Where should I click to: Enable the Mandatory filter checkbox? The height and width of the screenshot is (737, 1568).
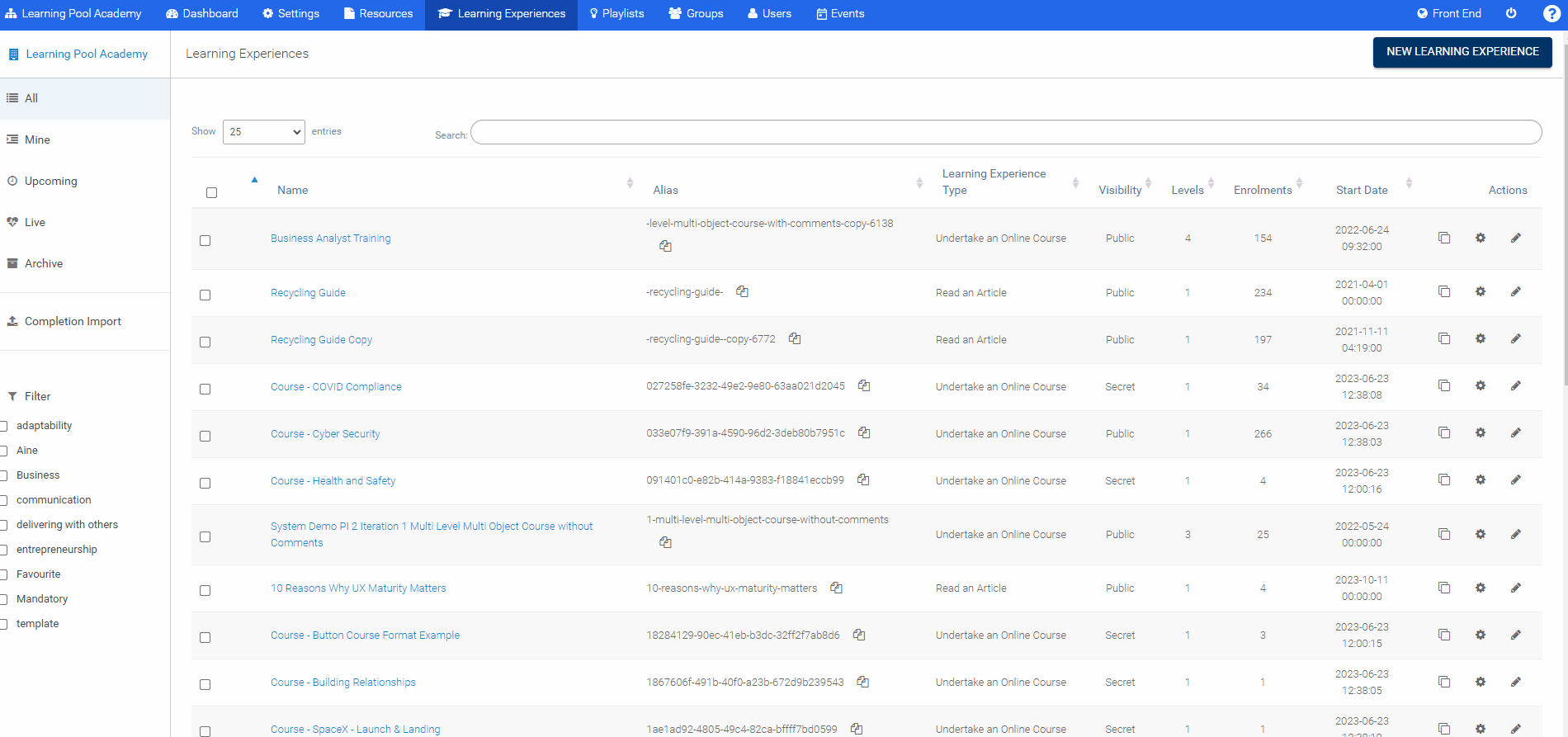tap(4, 599)
